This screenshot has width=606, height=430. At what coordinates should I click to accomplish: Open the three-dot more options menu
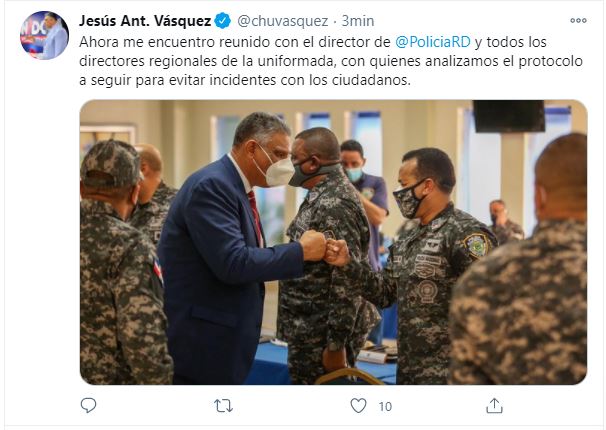pos(578,20)
